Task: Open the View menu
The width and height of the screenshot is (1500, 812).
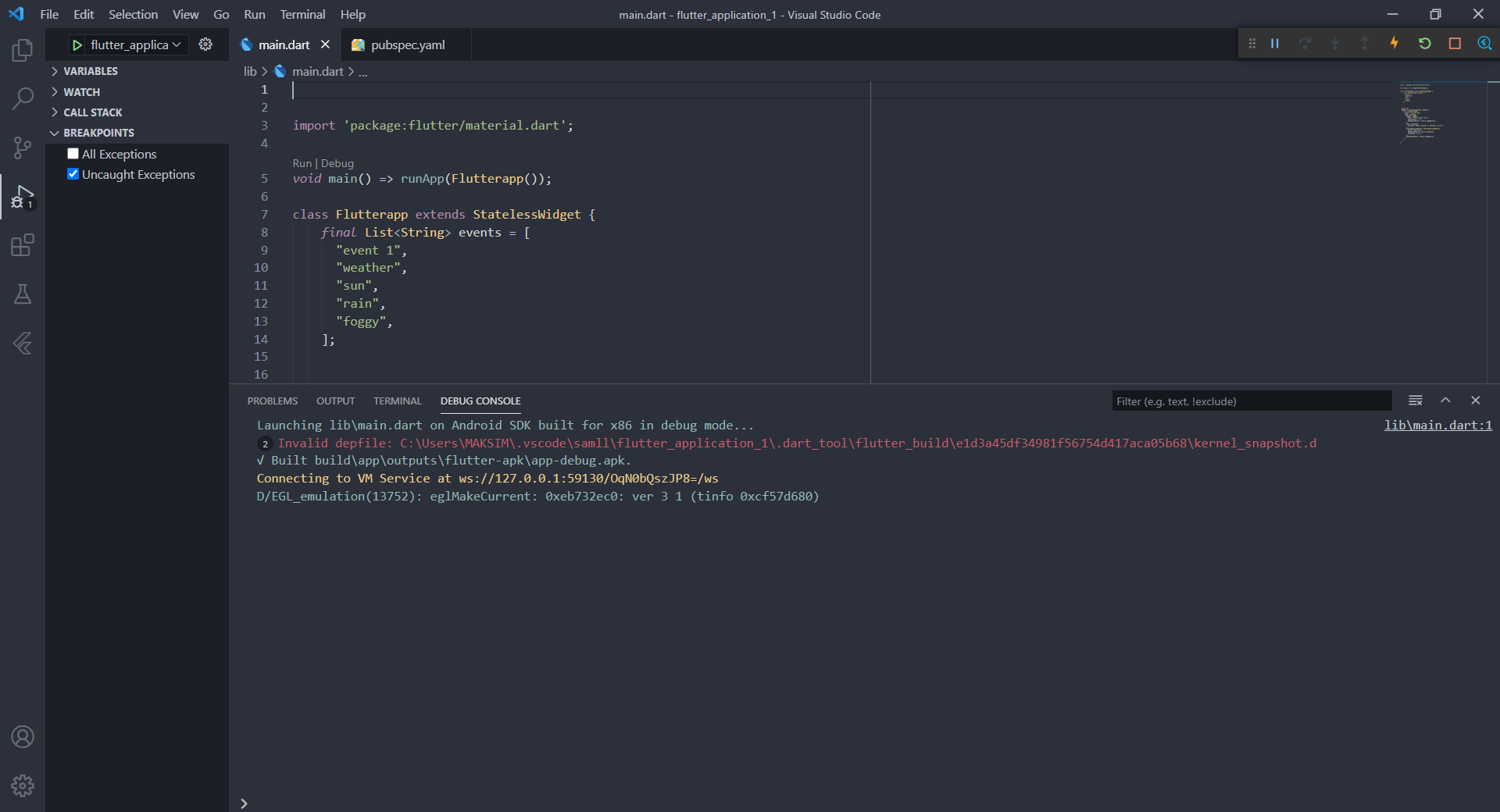Action: [x=185, y=14]
